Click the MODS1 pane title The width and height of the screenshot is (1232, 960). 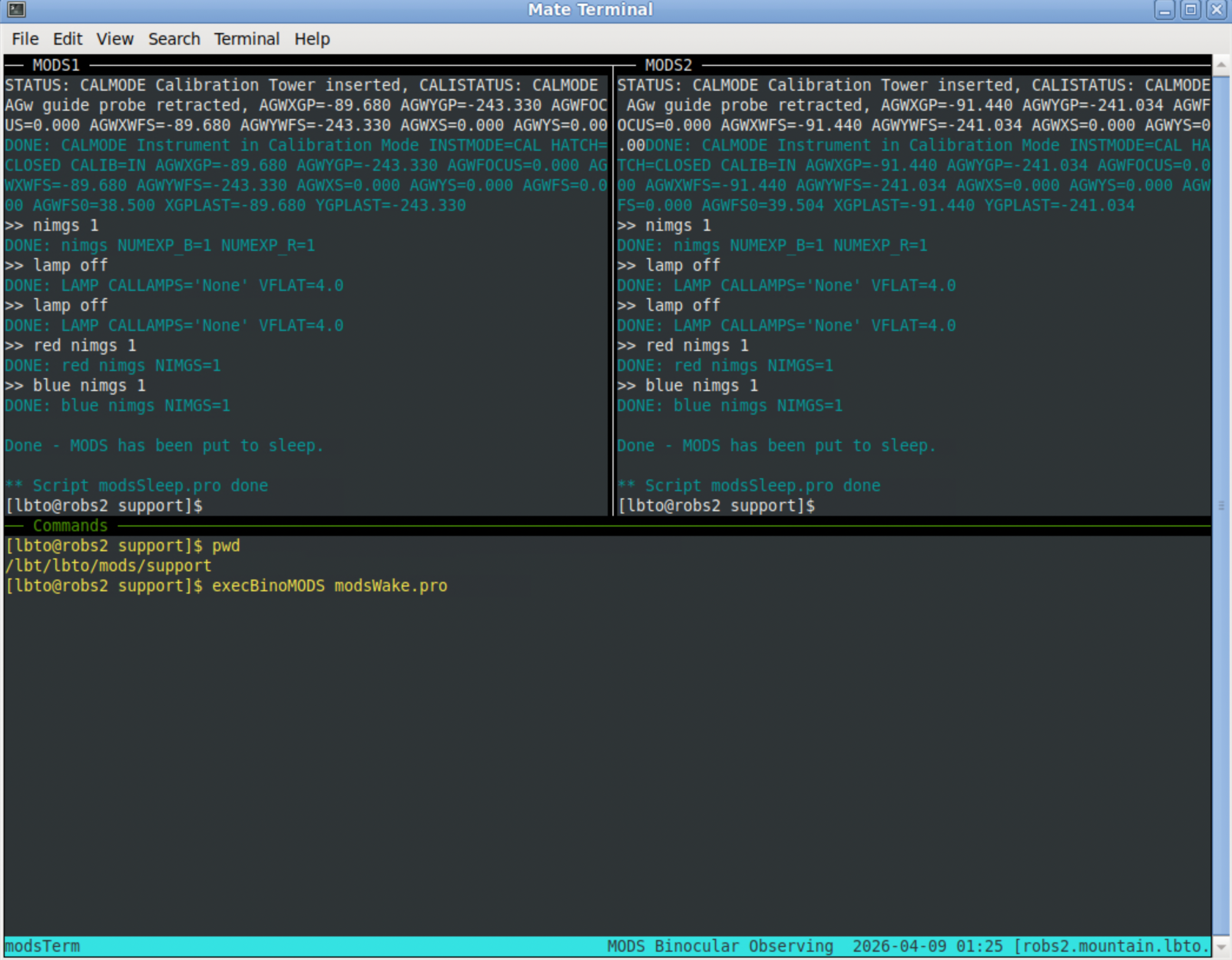click(x=56, y=65)
